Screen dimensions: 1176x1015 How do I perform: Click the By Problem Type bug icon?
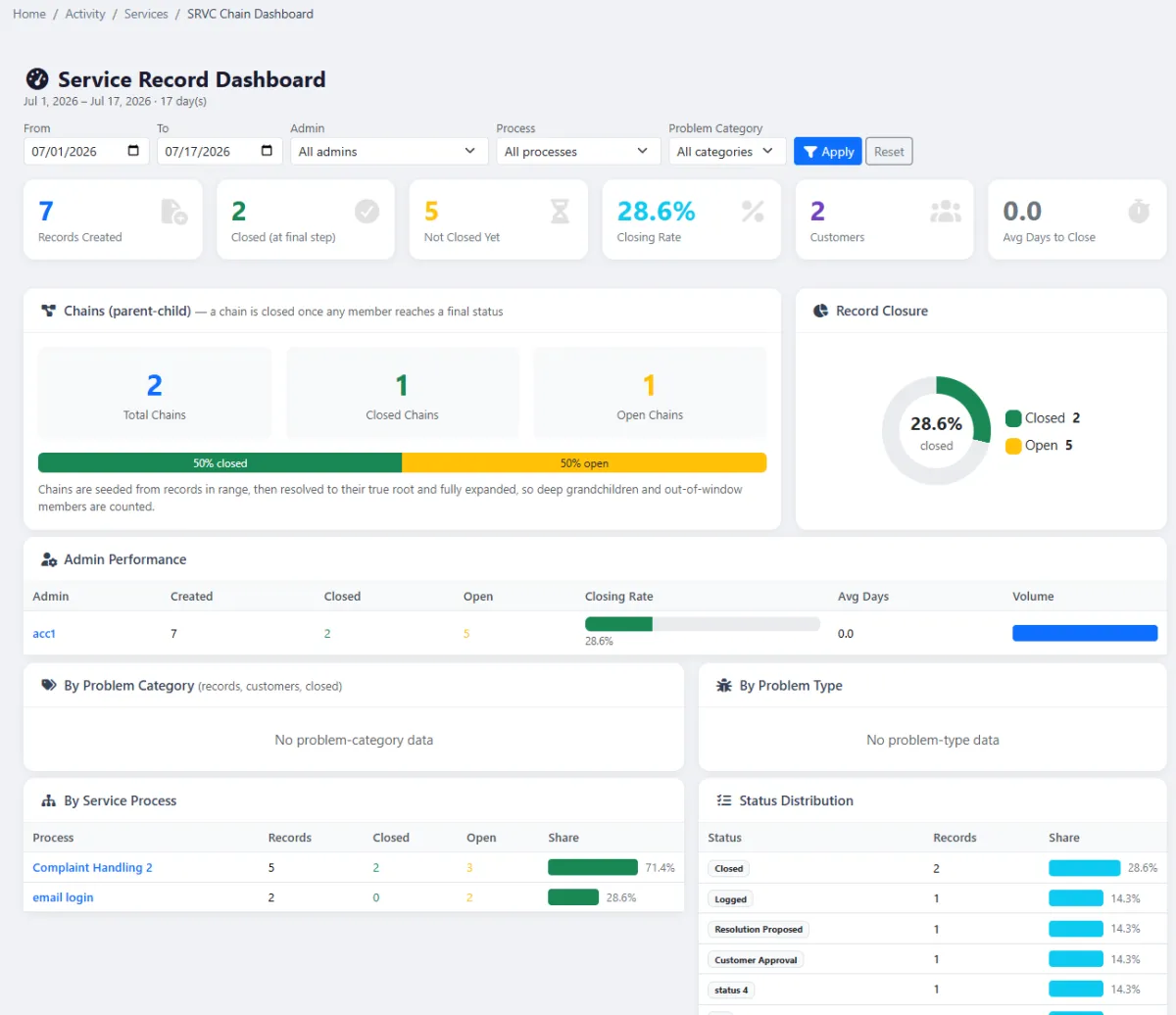(724, 686)
